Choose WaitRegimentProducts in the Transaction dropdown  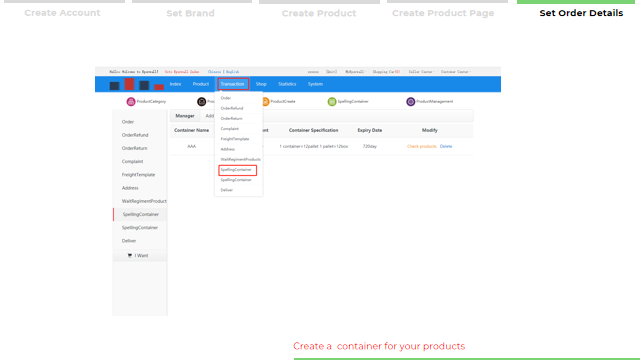(x=240, y=159)
